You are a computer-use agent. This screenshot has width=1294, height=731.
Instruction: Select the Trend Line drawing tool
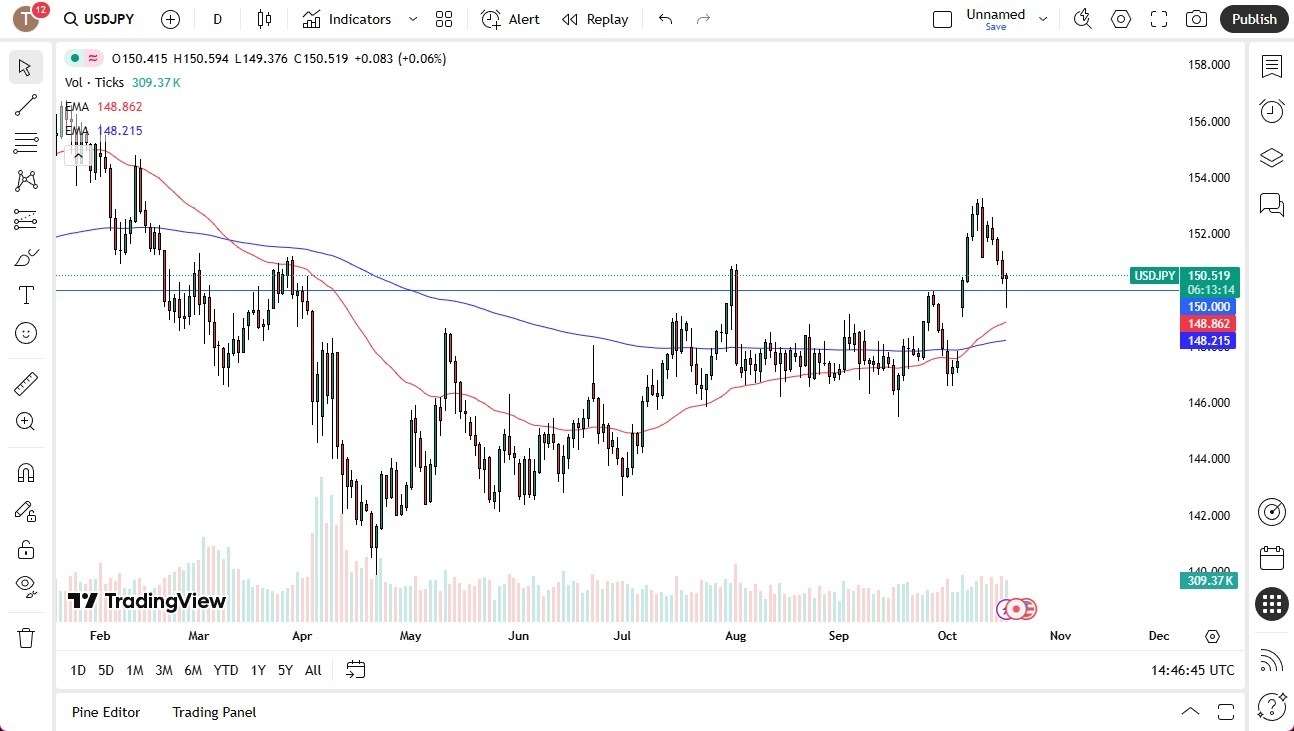pos(26,105)
